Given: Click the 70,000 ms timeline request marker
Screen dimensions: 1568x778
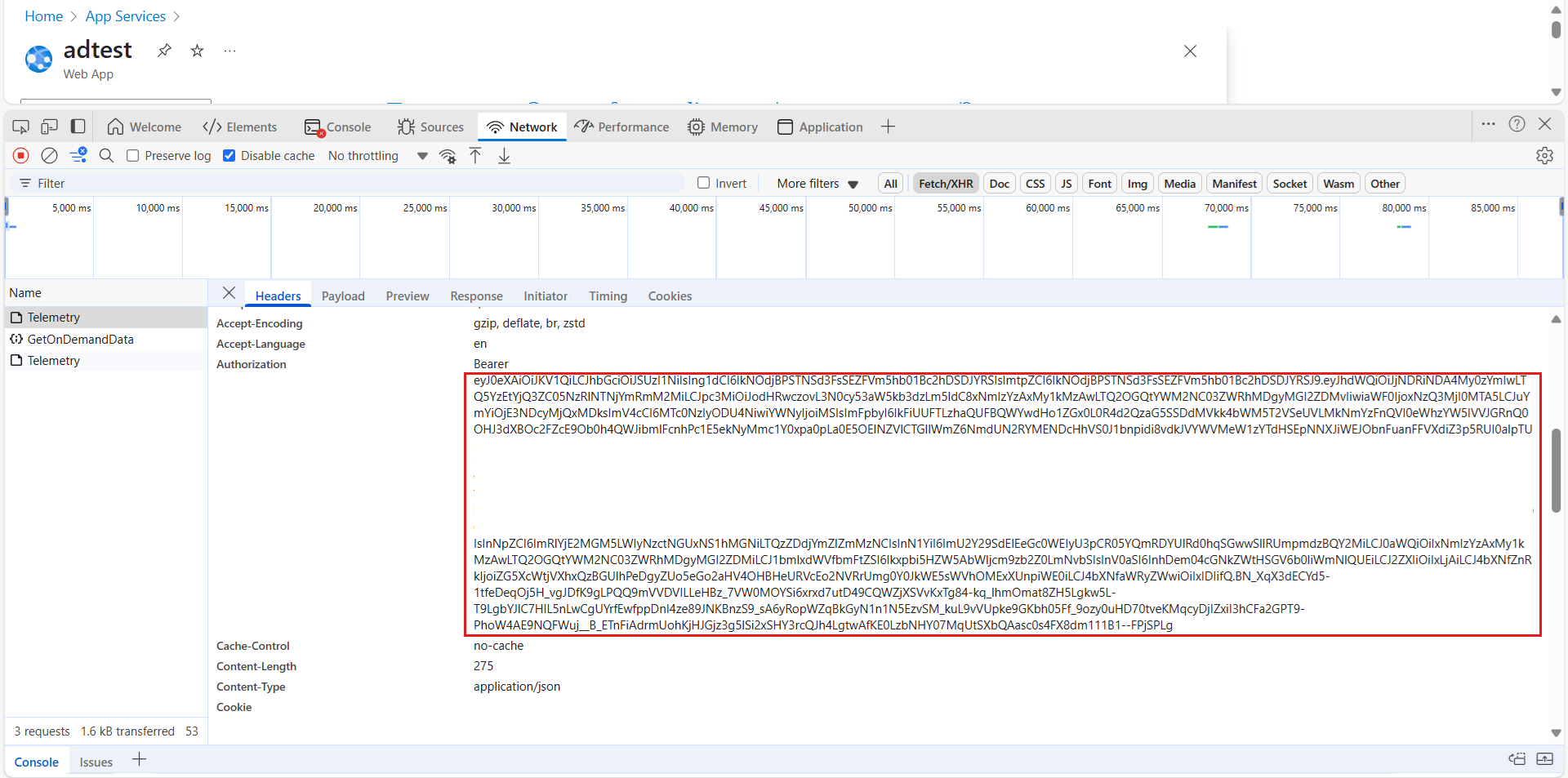Looking at the screenshot, I should click(x=1218, y=226).
